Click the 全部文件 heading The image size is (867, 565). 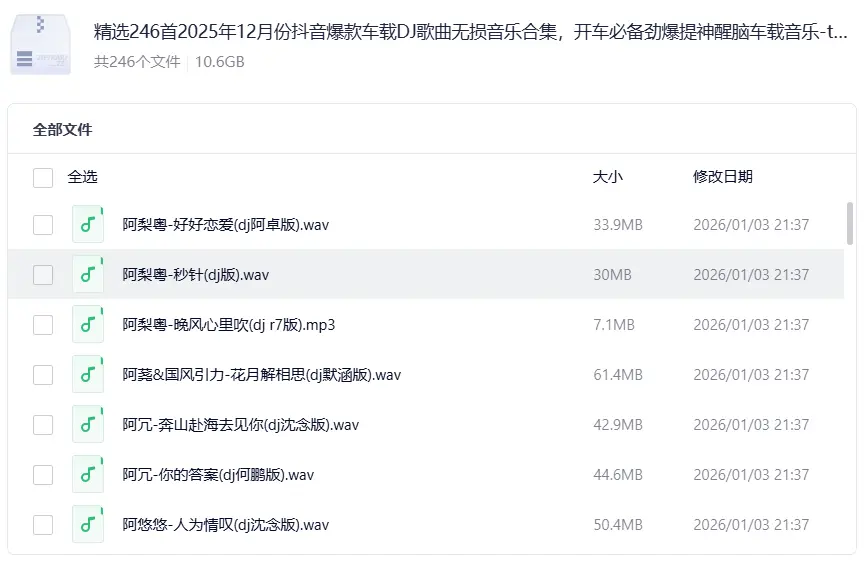[62, 130]
